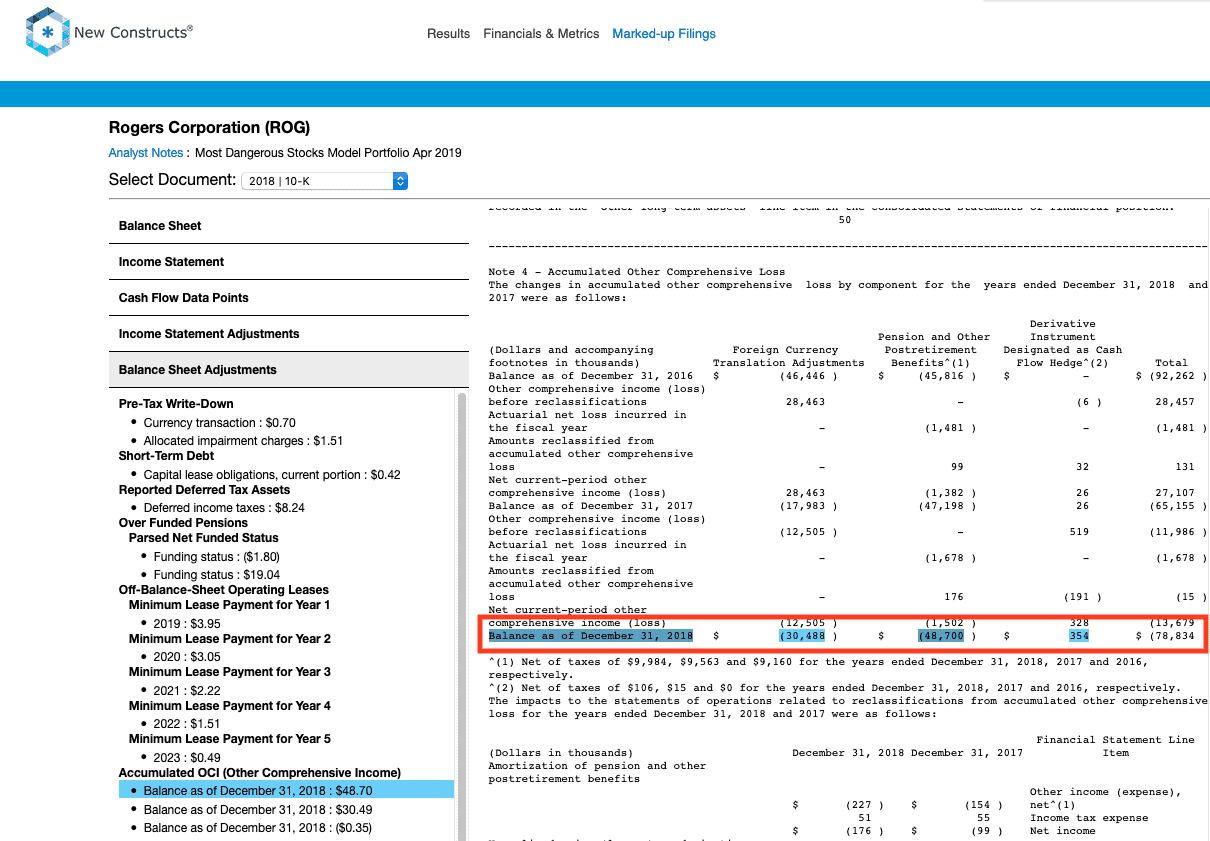The width and height of the screenshot is (1210, 841).
Task: Click the Minimum Lease Payment for Year 5 heading
Action: 230,739
